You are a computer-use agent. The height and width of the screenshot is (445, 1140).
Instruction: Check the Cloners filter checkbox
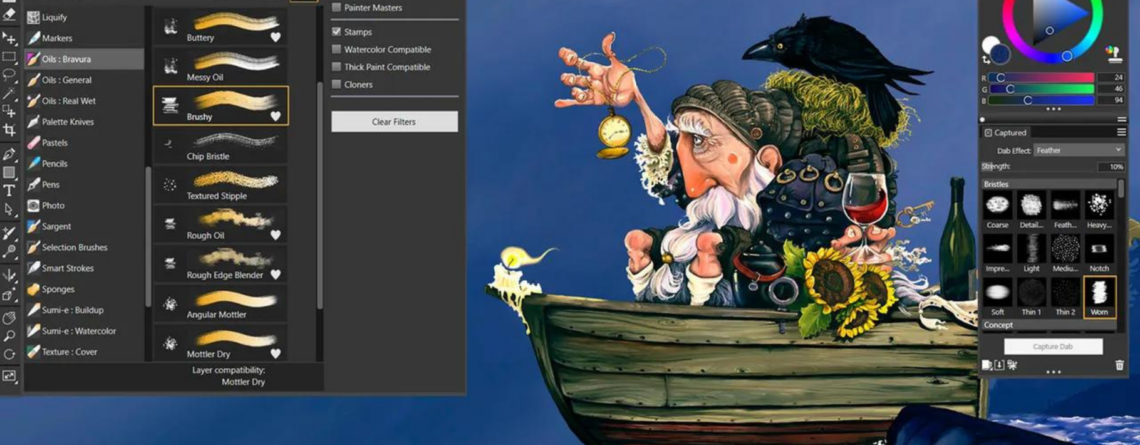[x=337, y=85]
